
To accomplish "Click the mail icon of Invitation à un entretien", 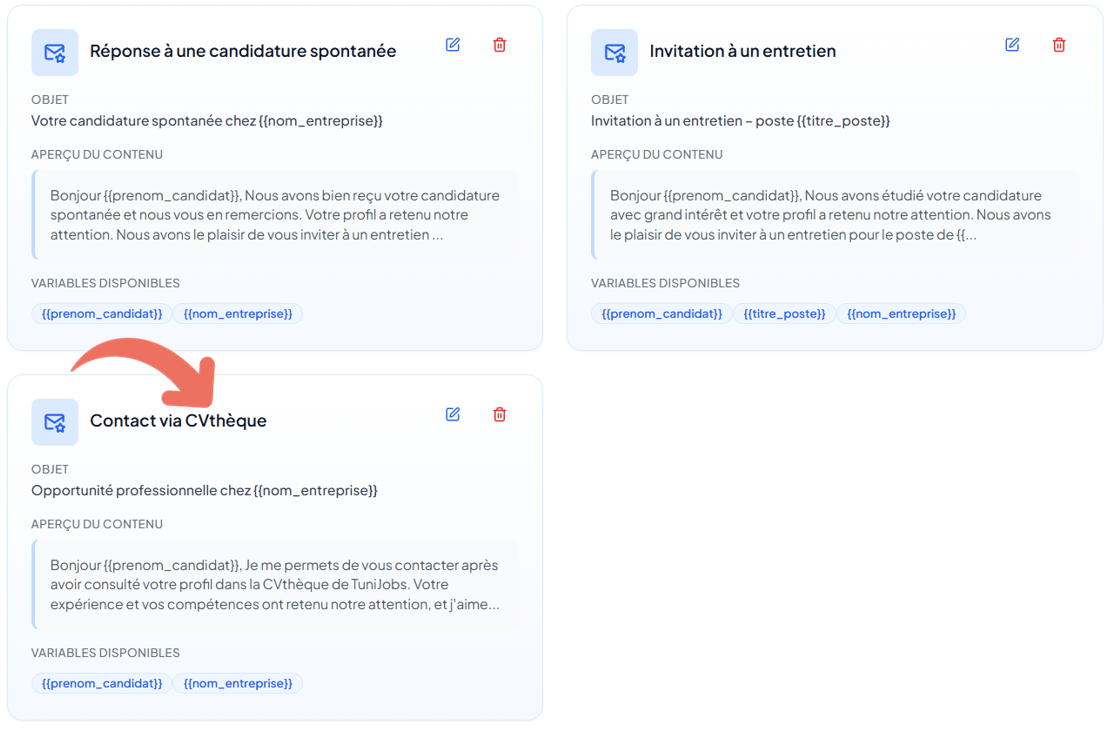I will click(x=614, y=52).
